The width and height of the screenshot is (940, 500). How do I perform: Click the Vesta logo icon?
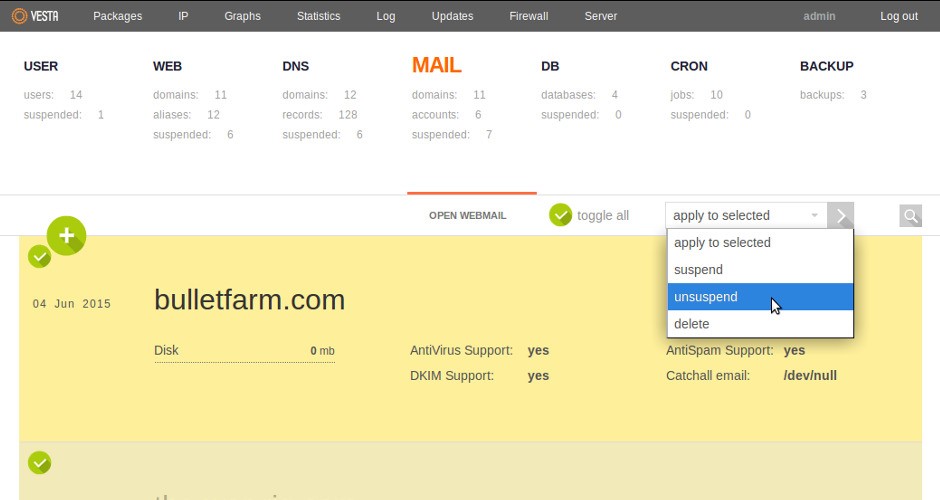[35, 16]
